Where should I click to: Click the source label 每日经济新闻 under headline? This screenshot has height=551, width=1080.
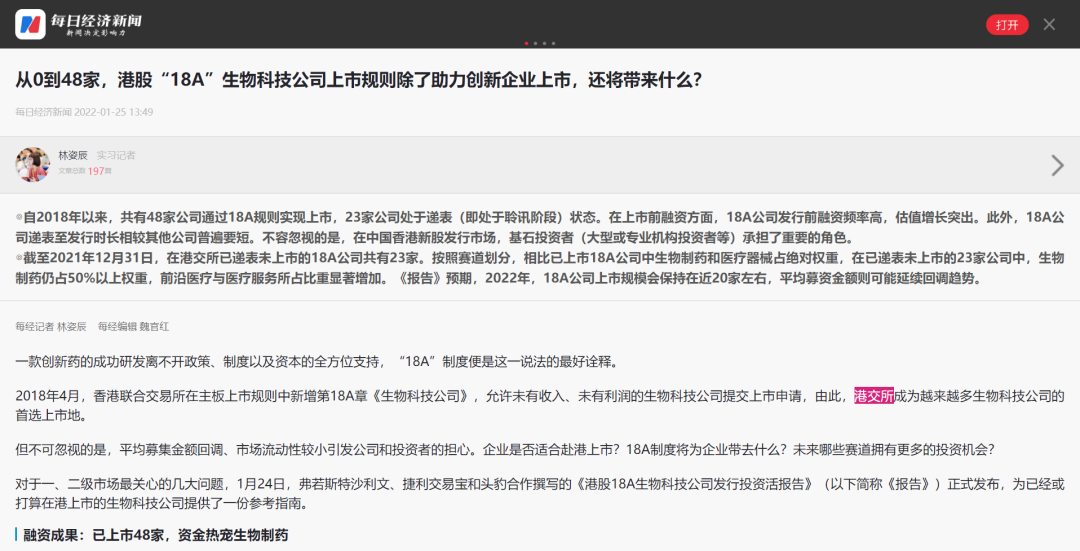click(43, 112)
